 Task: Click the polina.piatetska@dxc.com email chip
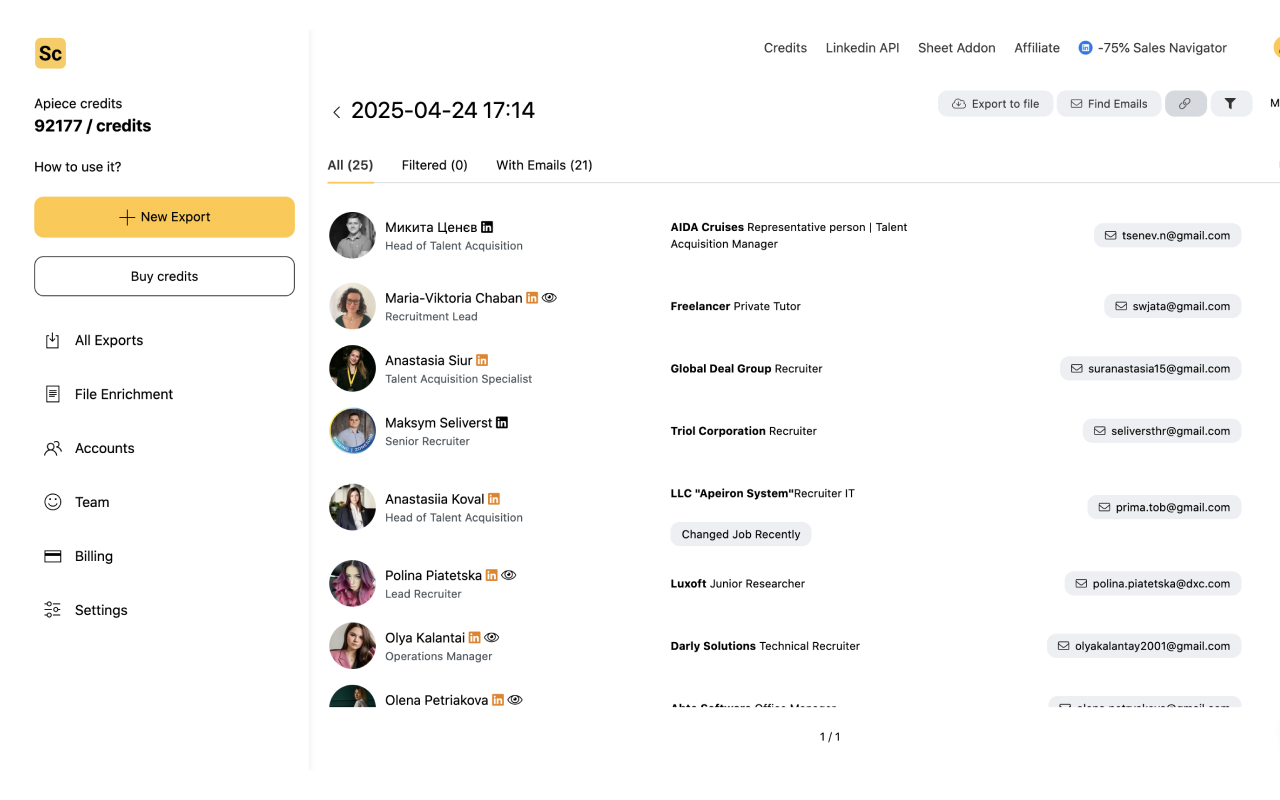(1153, 583)
